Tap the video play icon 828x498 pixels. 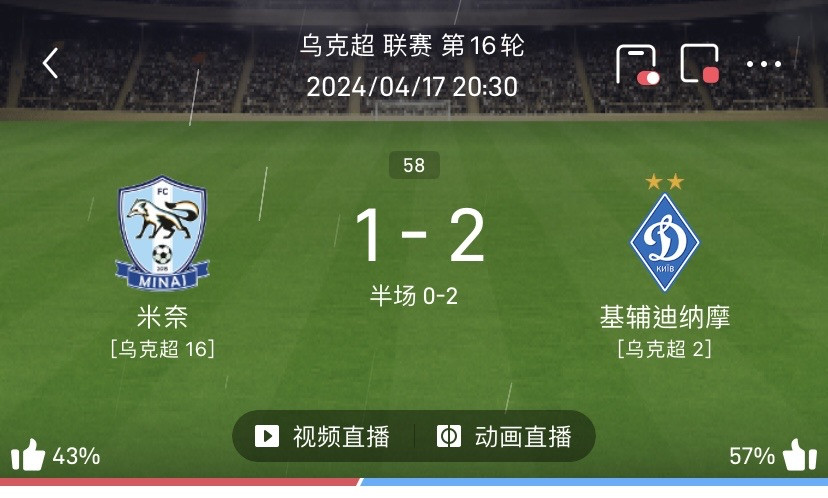point(267,437)
